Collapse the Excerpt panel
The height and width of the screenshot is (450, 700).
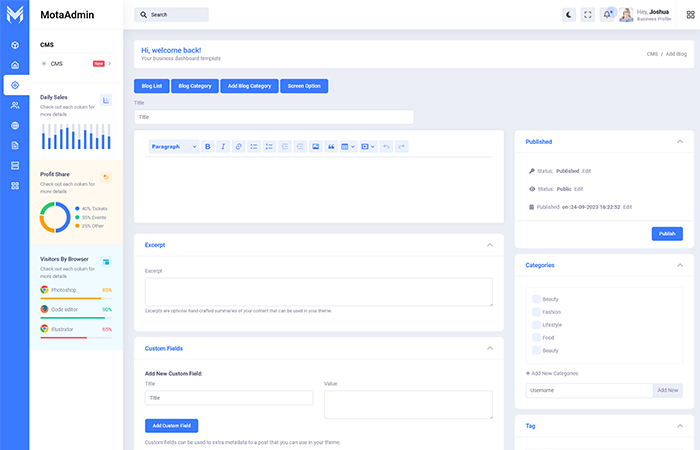[x=489, y=245]
